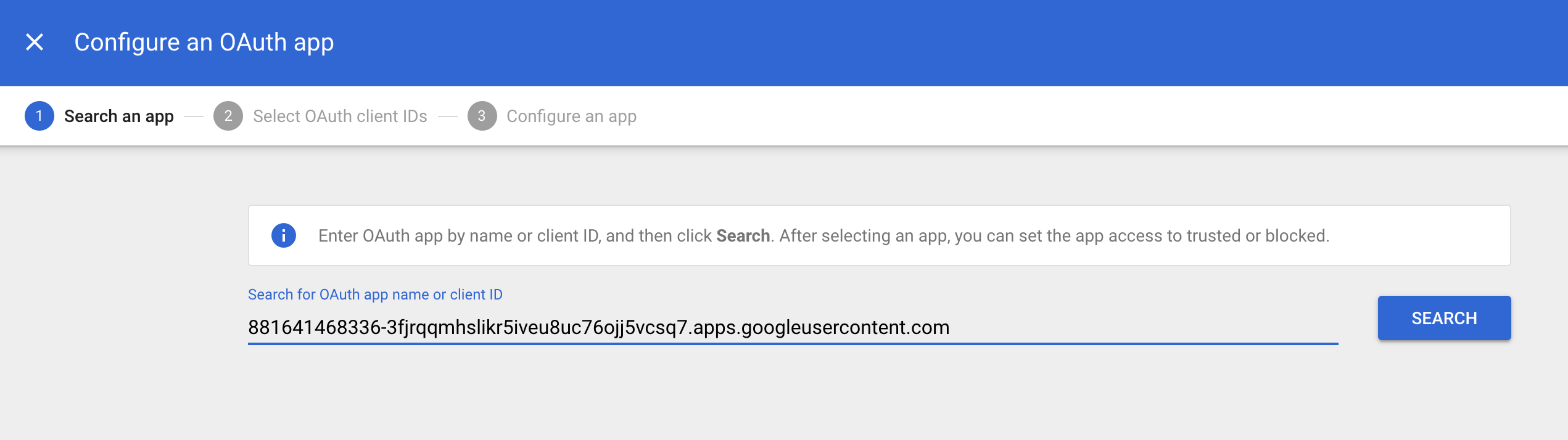Image resolution: width=1568 pixels, height=440 pixels.
Task: Click the dash connector between steps 2 and 3
Action: (x=447, y=116)
